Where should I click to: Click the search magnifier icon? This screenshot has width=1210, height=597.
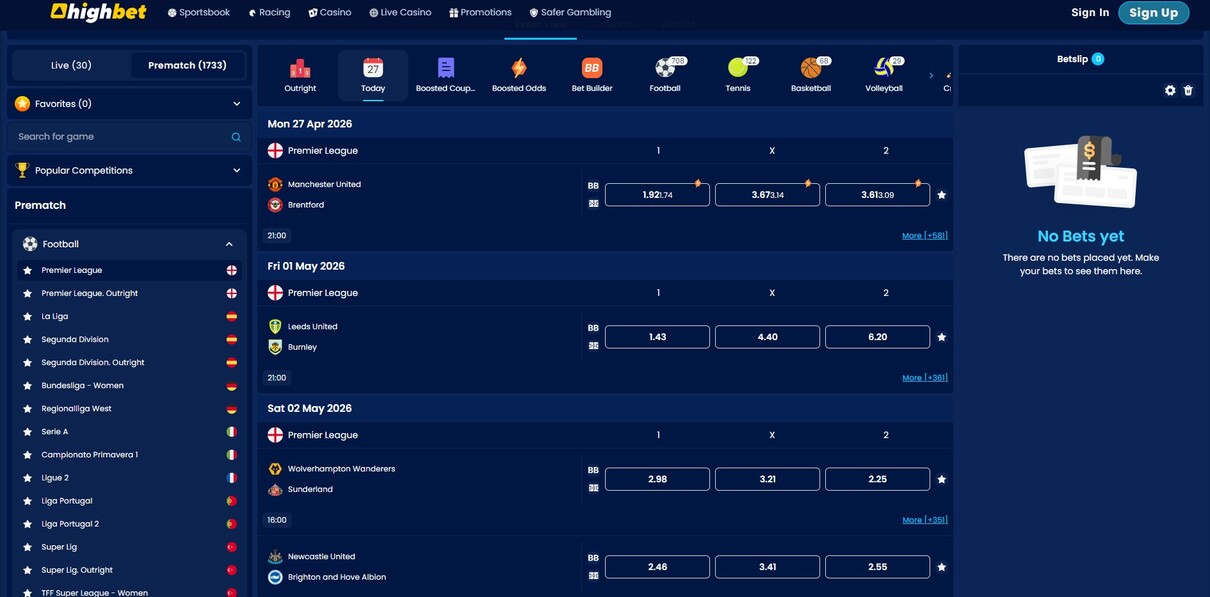pos(236,137)
